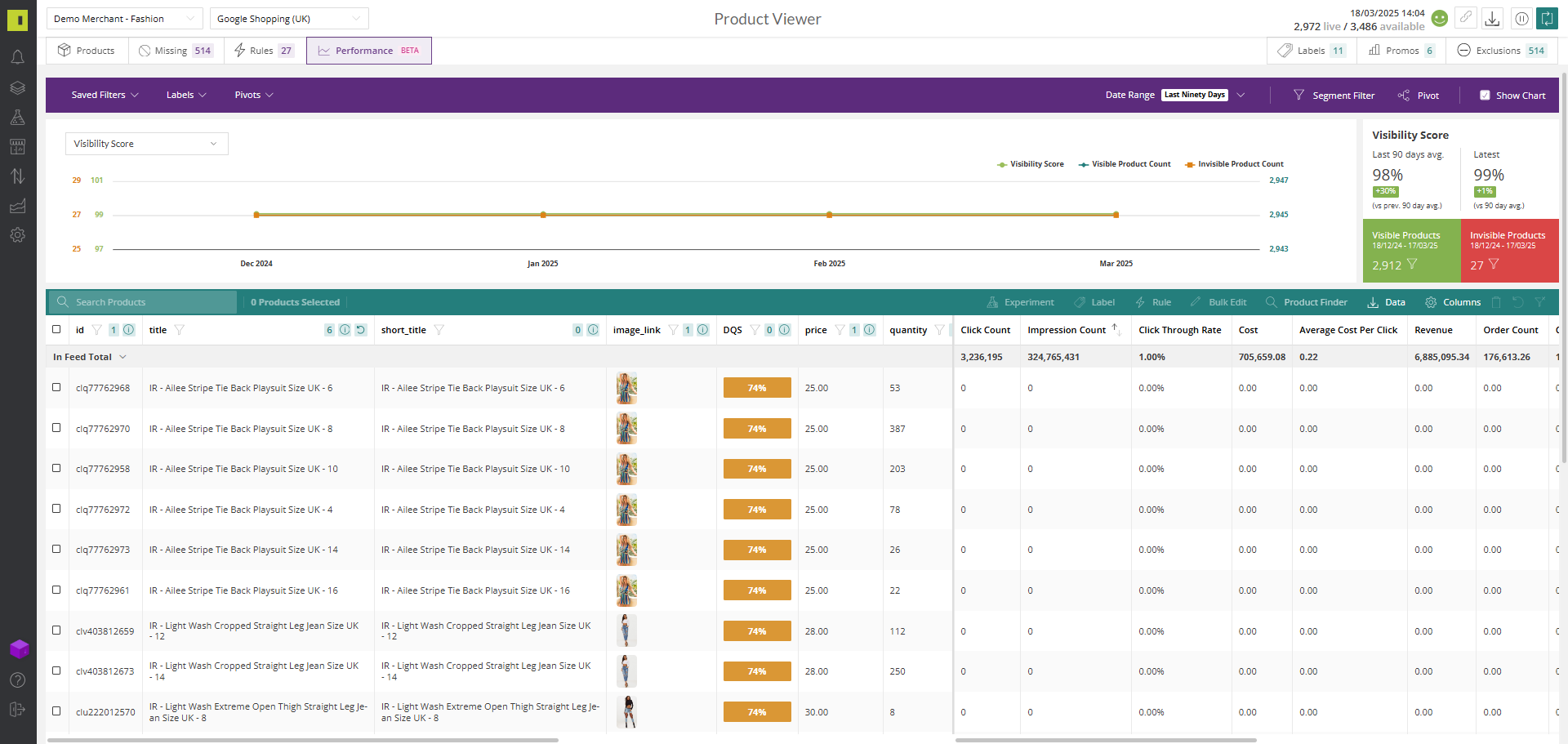
Task: Open the Google Shopping (UK) channel dropdown
Action: (288, 19)
